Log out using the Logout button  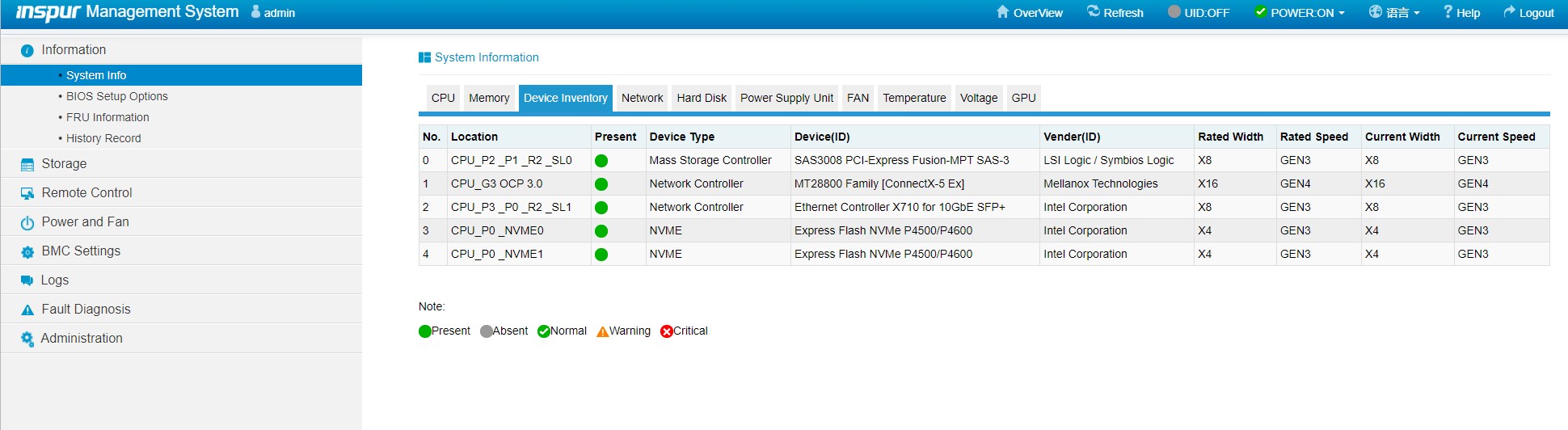pos(1528,12)
